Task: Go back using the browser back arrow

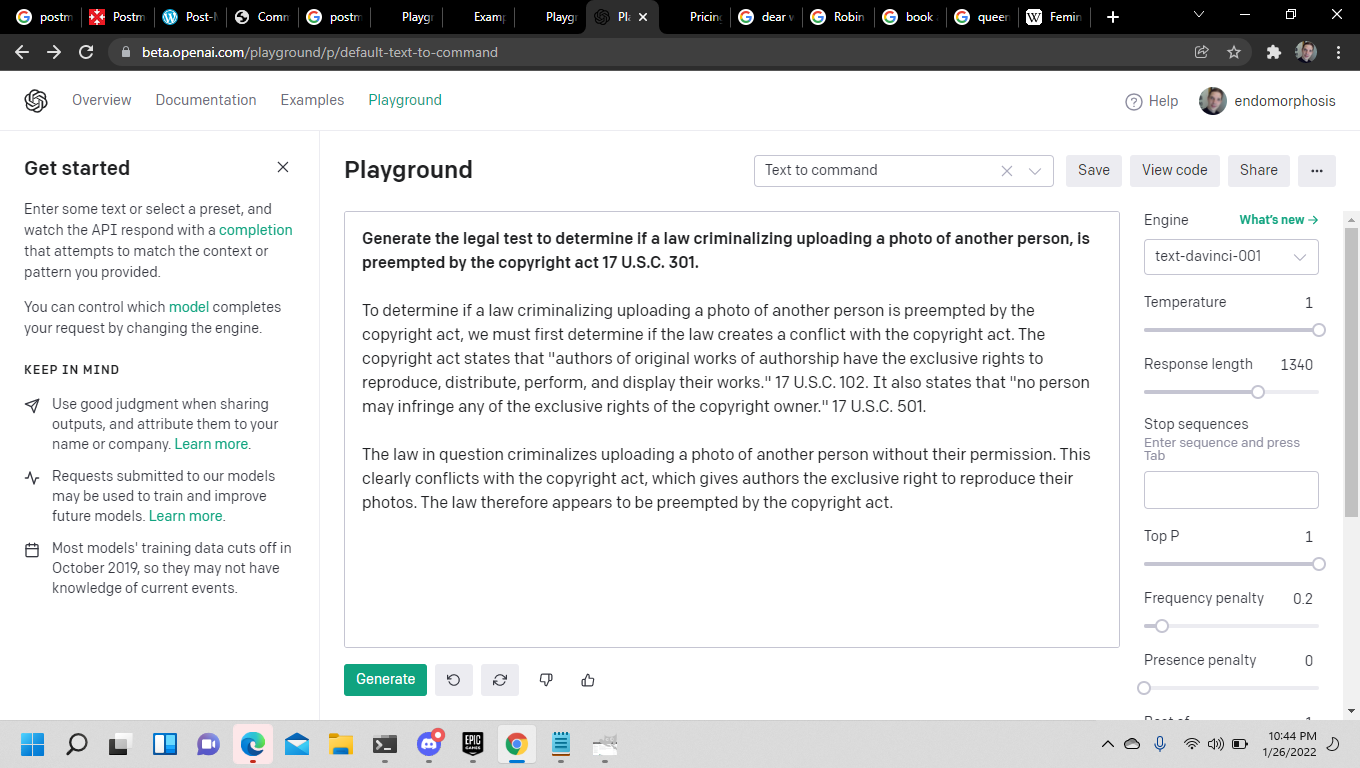Action: [22, 52]
